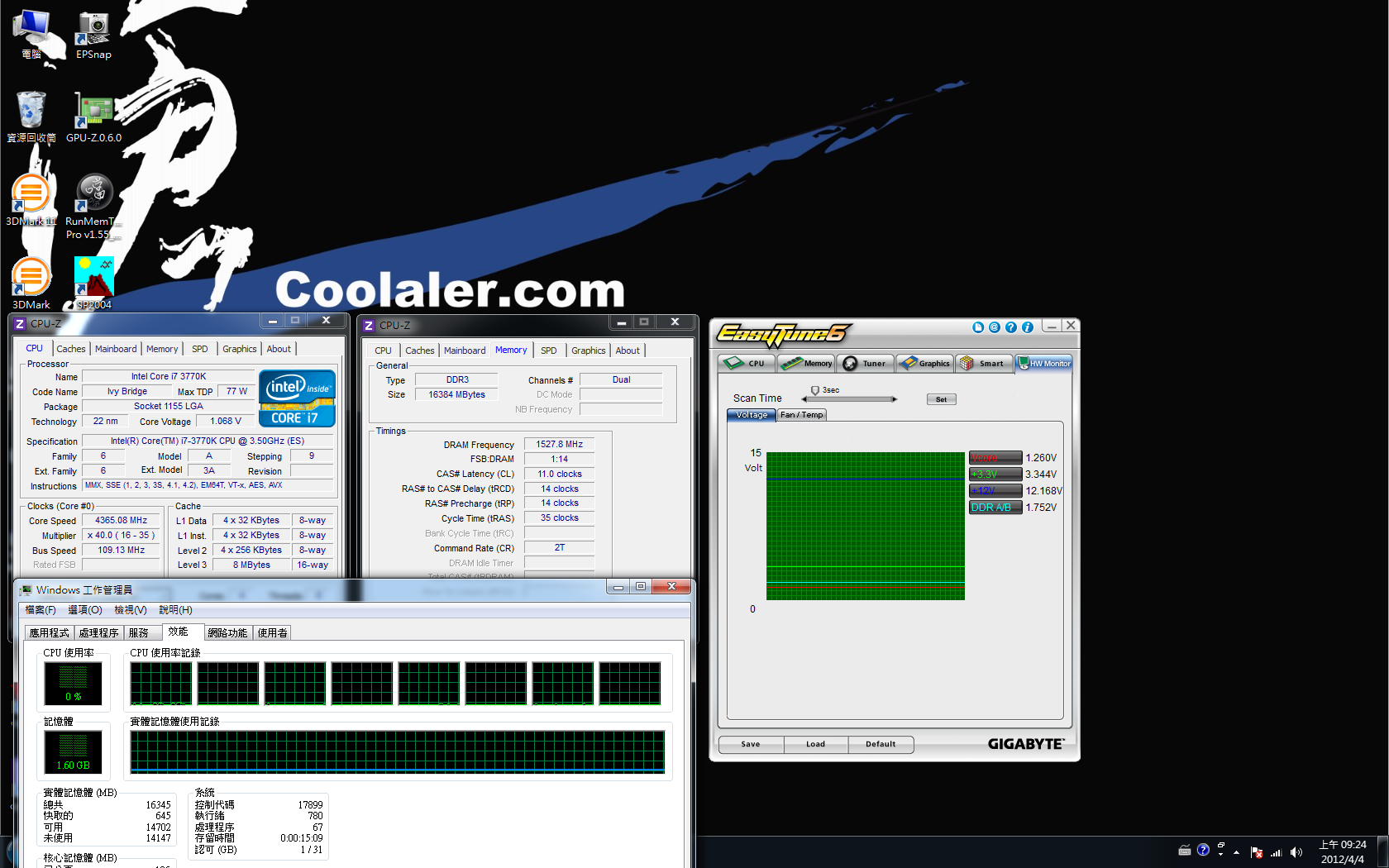This screenshot has height=868, width=1389.
Task: Open the taskbar clock showing 09:24
Action: click(1343, 852)
